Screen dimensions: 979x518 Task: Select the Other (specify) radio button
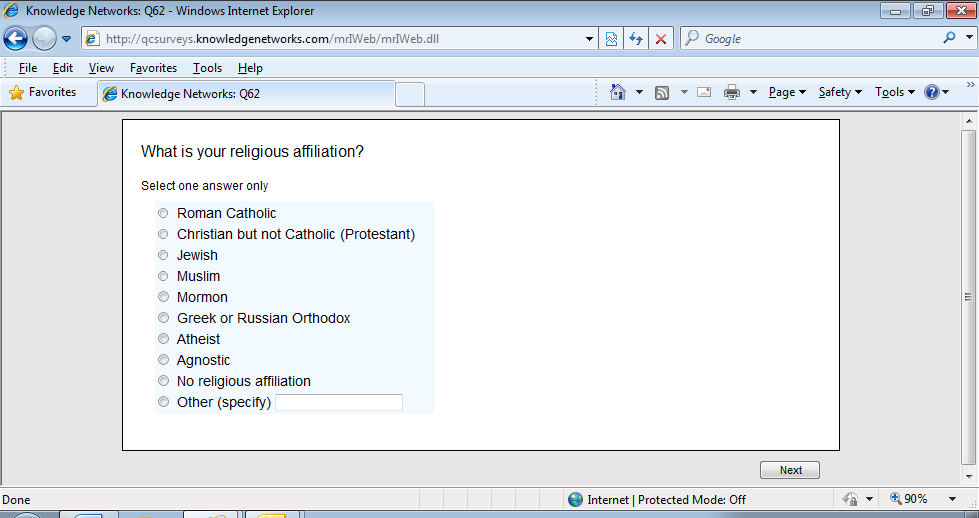[x=163, y=402]
